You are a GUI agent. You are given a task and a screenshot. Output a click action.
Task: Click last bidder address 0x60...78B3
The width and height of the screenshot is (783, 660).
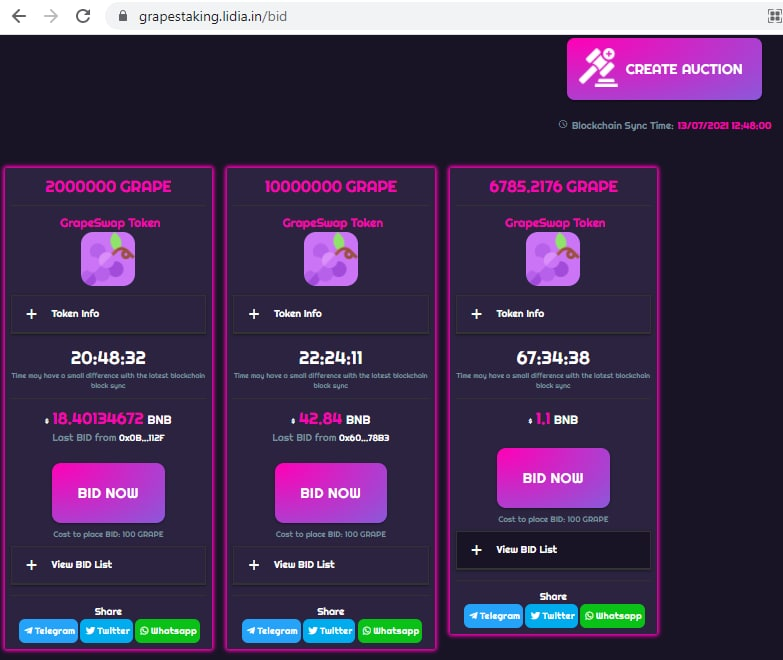[364, 438]
